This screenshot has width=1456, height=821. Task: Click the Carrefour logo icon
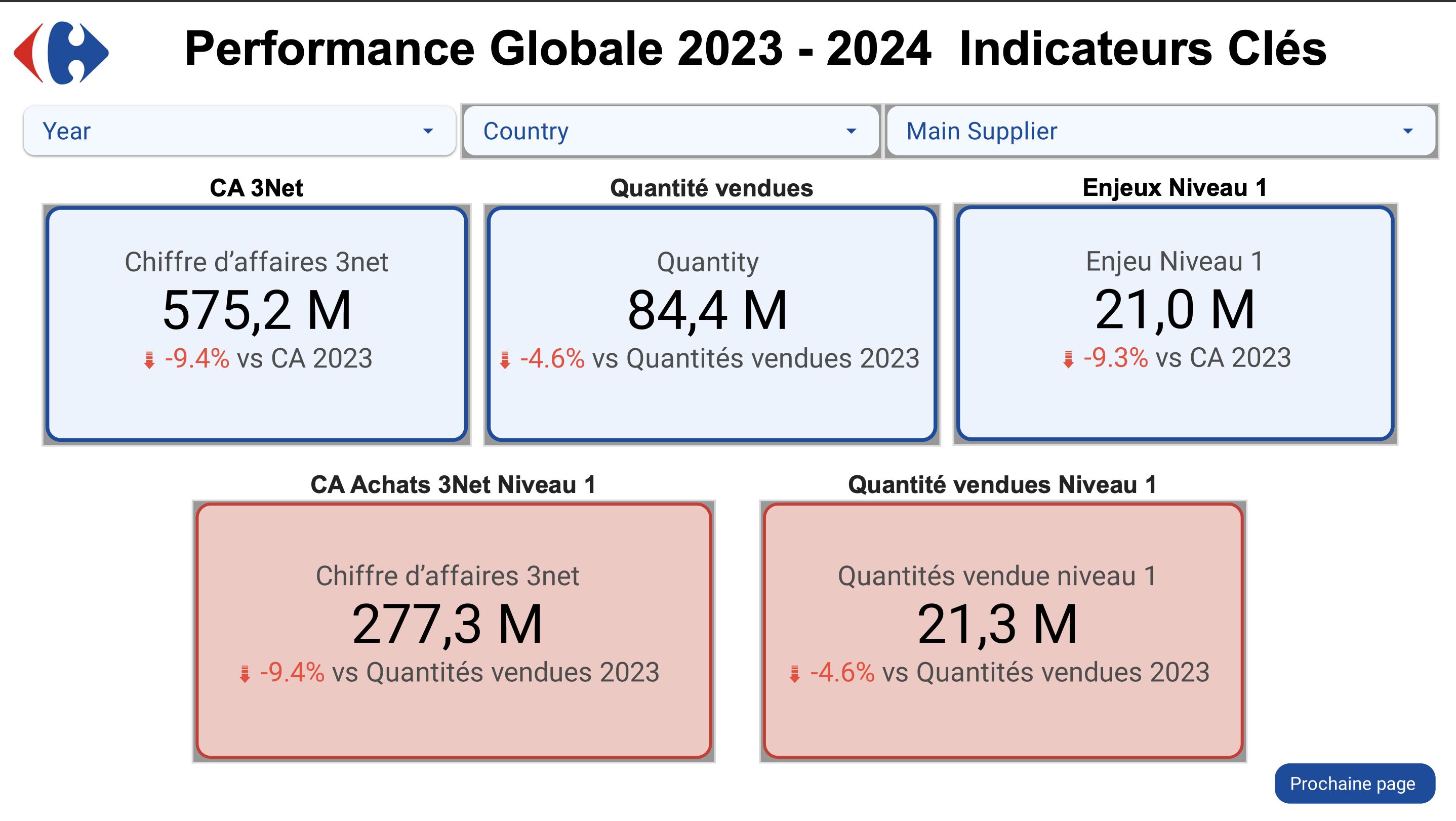tap(61, 53)
